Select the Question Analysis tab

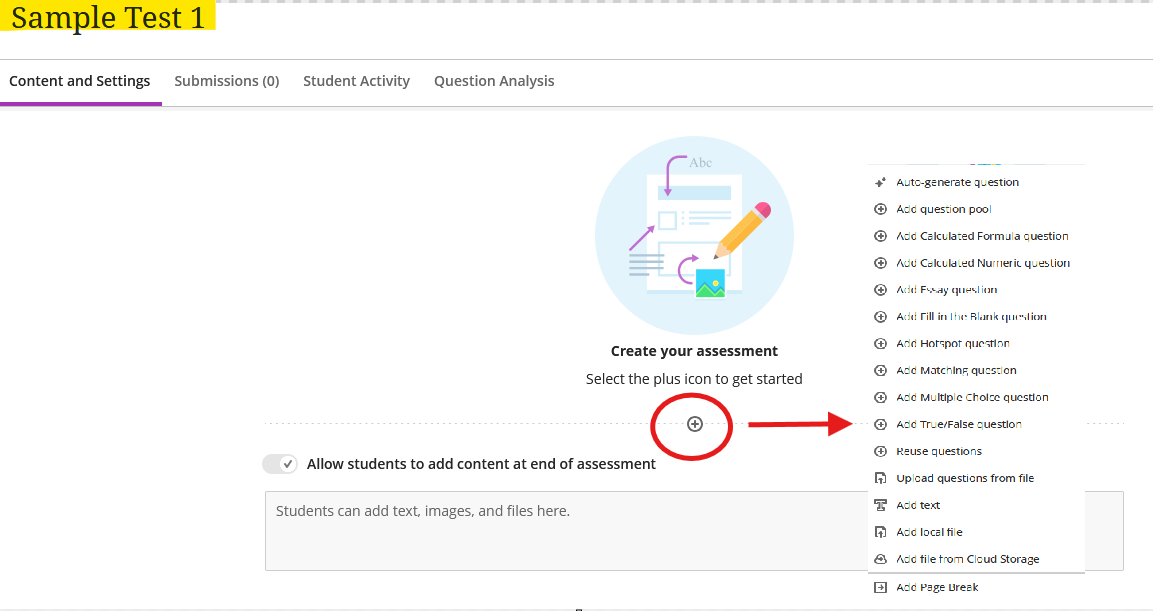494,81
